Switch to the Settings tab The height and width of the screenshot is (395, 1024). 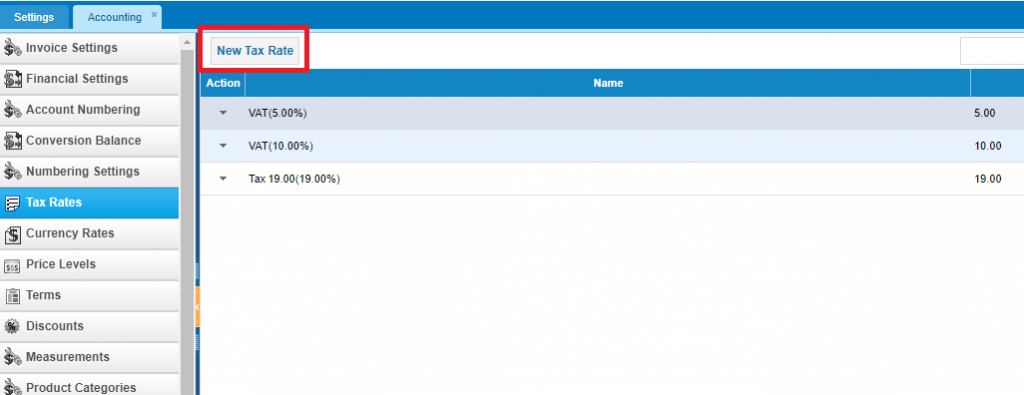[34, 17]
